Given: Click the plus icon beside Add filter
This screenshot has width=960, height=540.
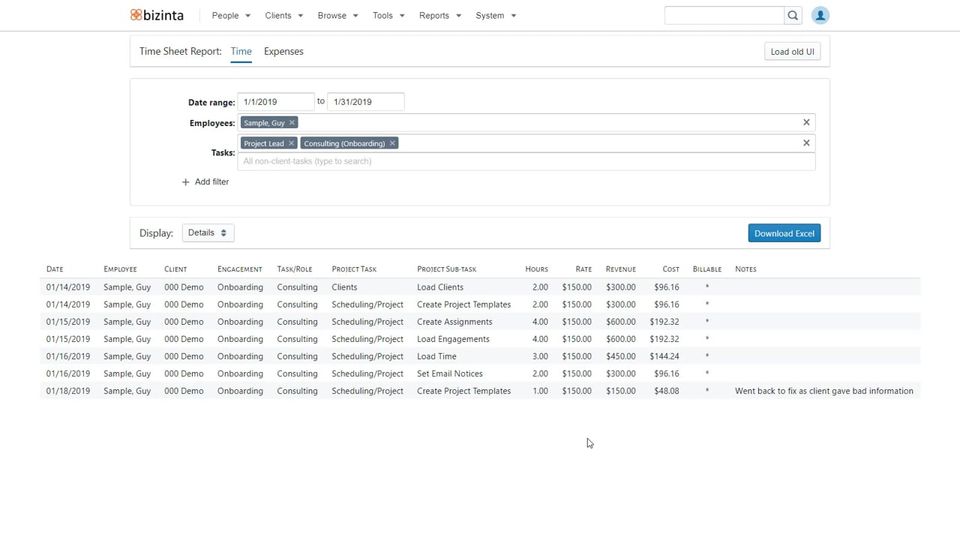Looking at the screenshot, I should pyautogui.click(x=186, y=182).
